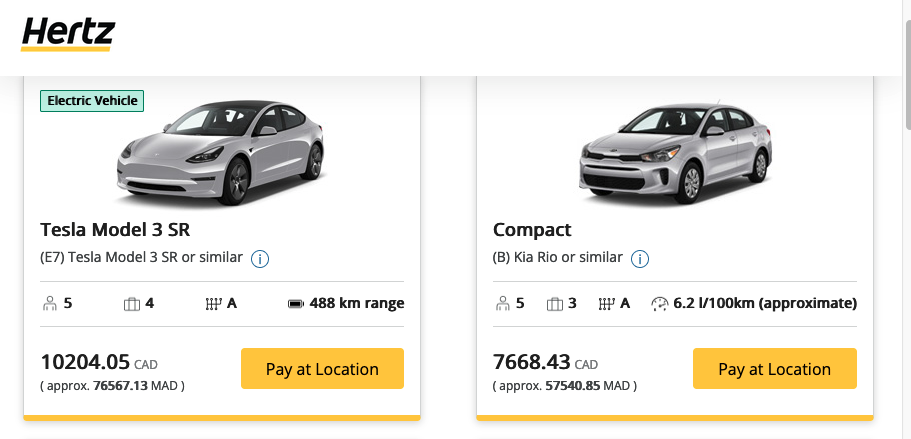
Task: Open info icon for Tesla Model 3 SR
Action: click(260, 259)
